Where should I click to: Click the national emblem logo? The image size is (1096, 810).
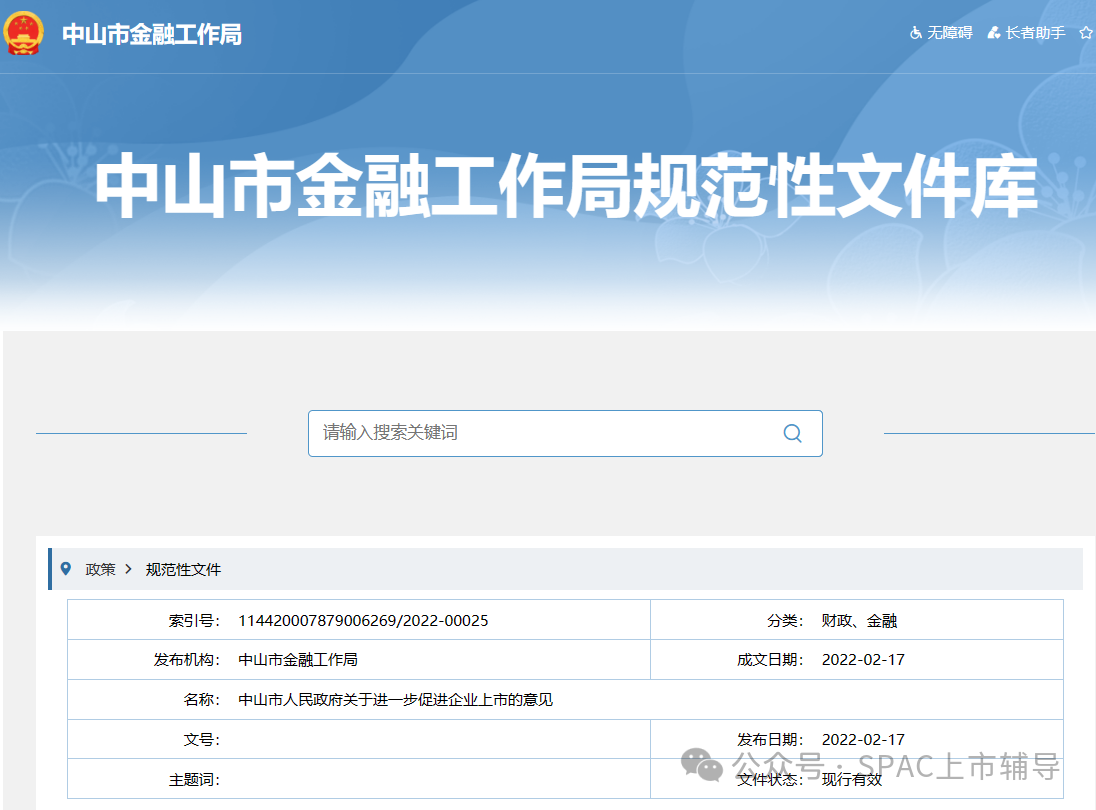coord(24,33)
